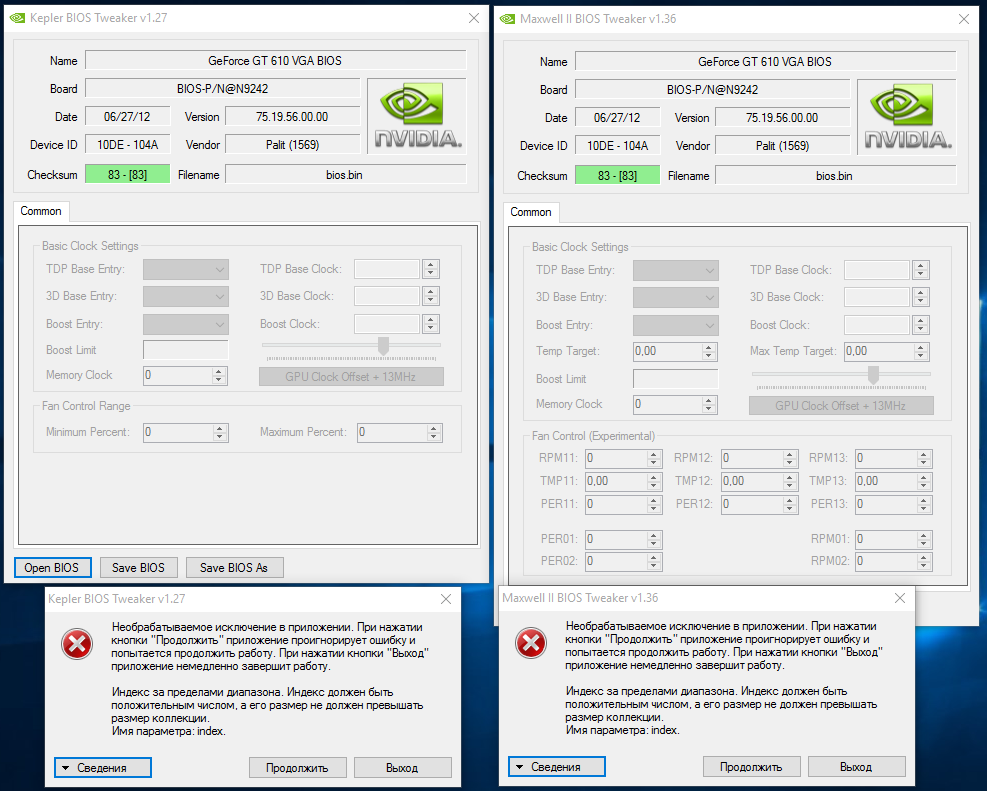Screen dimensions: 987x791
Task: Click the RPM13 stepper in Fan Control
Action: (923, 459)
